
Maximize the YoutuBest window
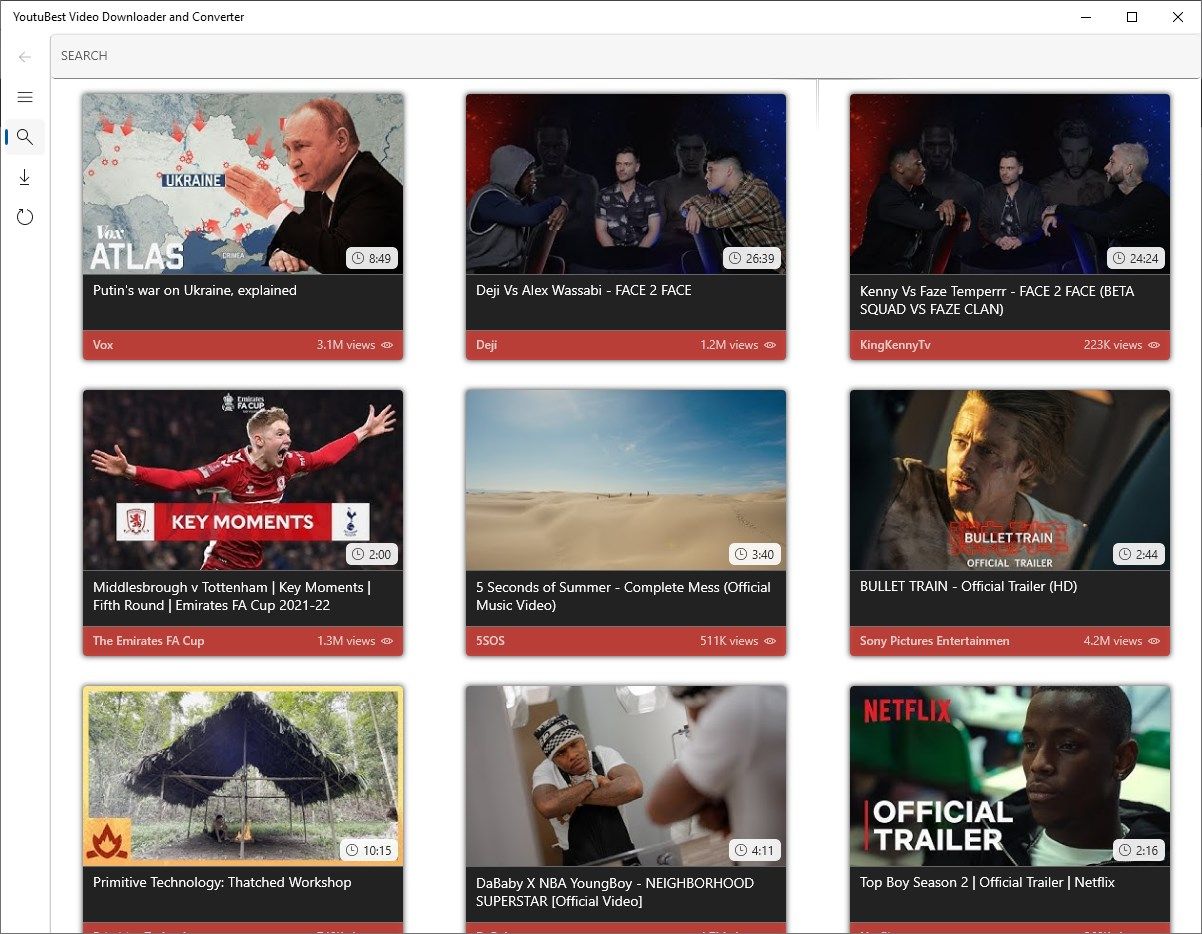click(1132, 17)
